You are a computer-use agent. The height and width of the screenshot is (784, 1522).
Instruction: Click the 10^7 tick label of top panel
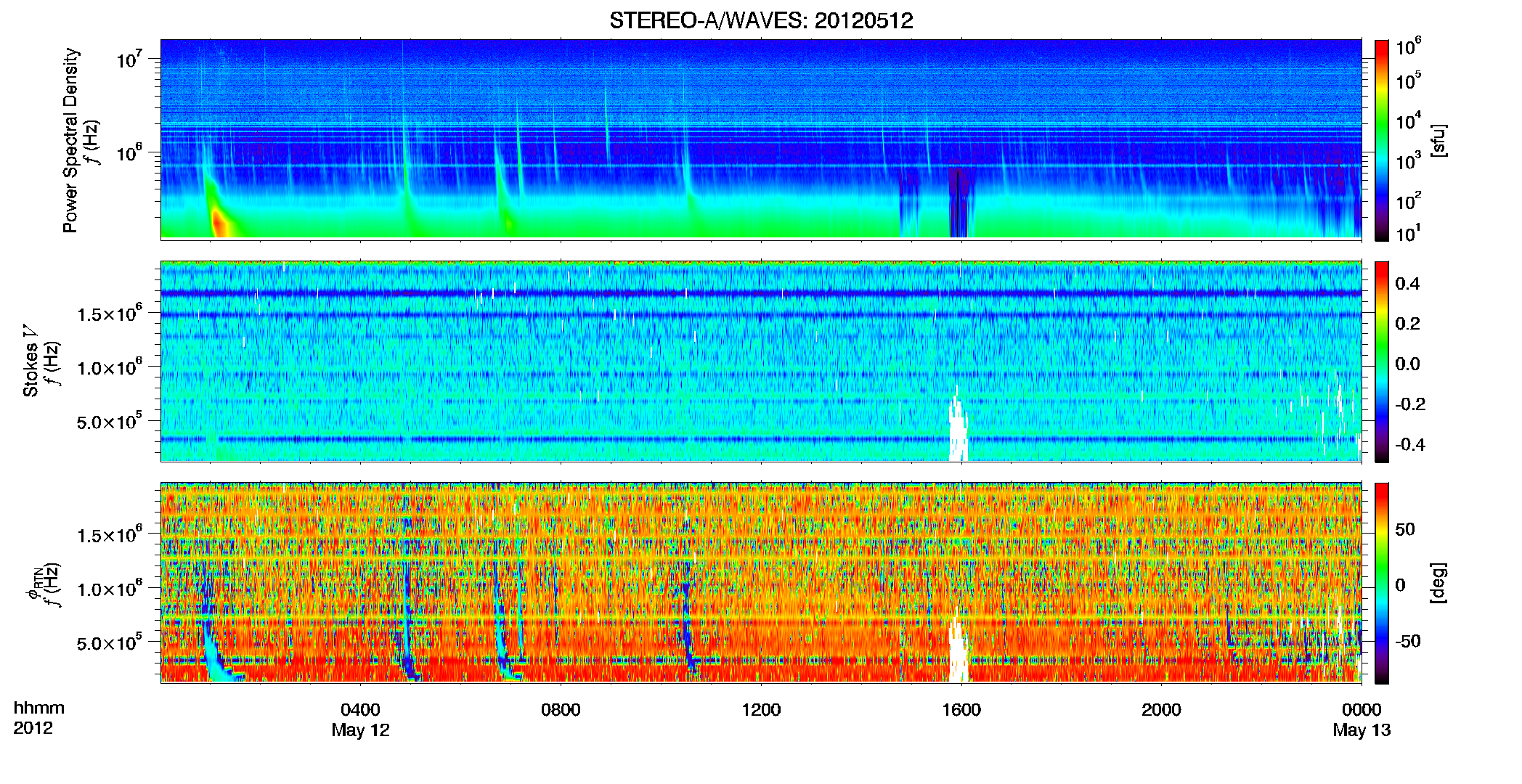(x=129, y=59)
